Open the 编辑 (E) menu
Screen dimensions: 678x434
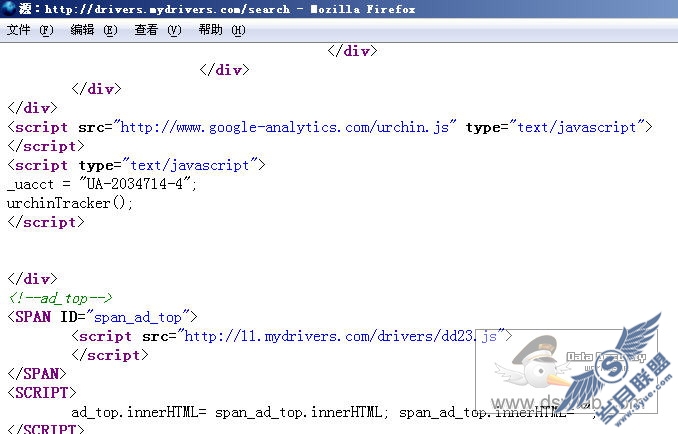click(94, 30)
